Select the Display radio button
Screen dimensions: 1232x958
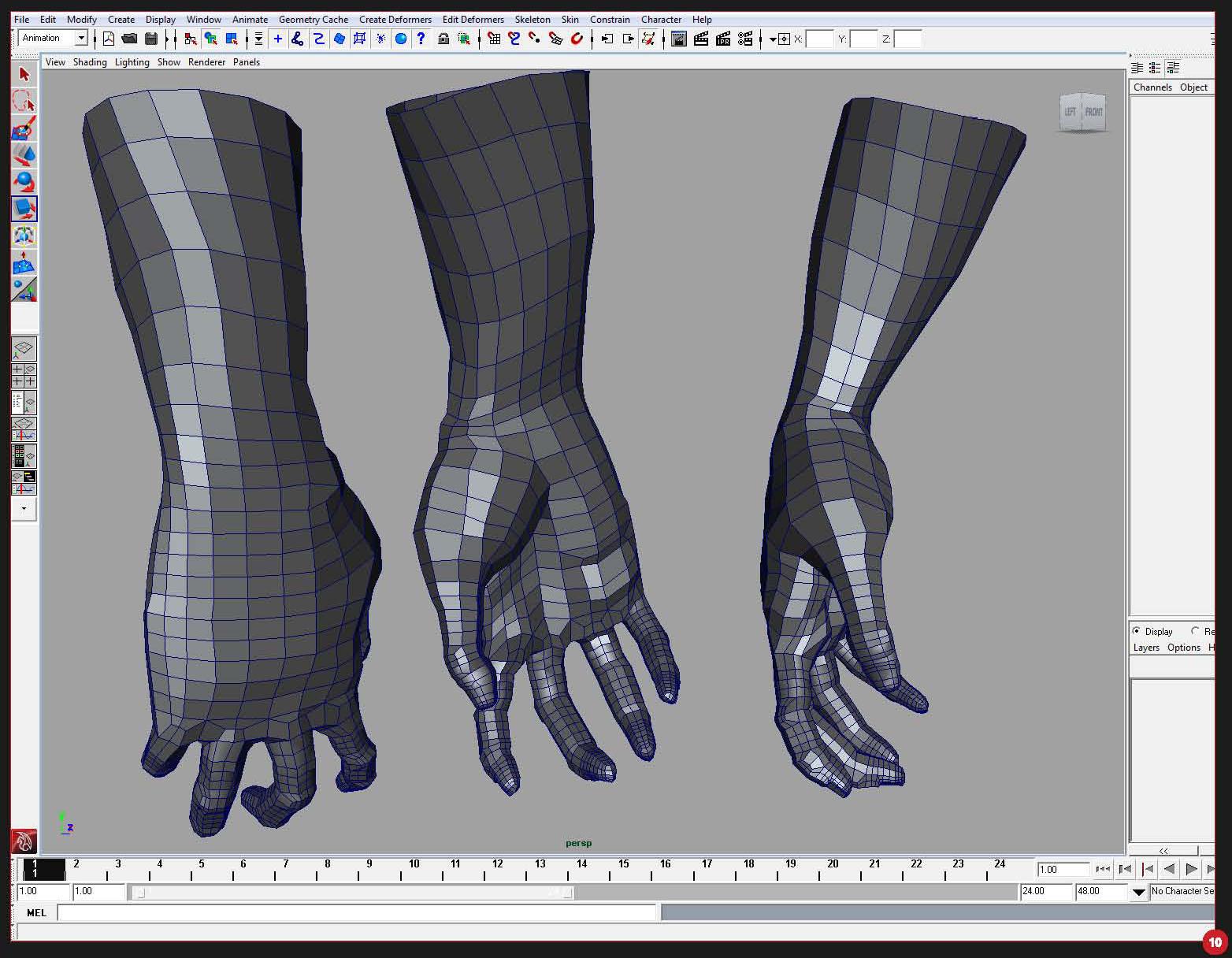click(1137, 631)
